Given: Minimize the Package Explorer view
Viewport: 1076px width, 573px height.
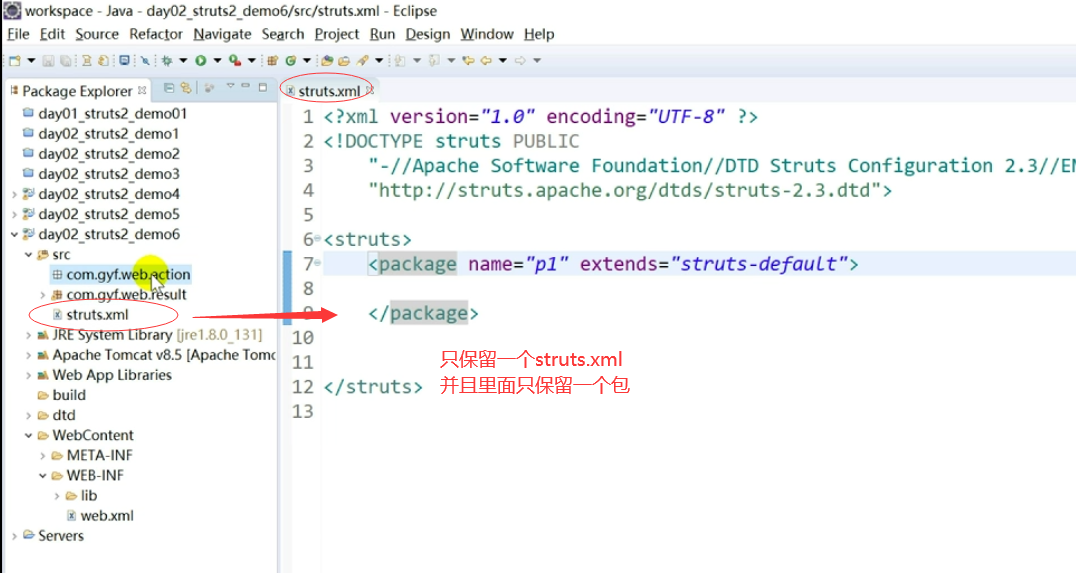Looking at the screenshot, I should pyautogui.click(x=246, y=86).
